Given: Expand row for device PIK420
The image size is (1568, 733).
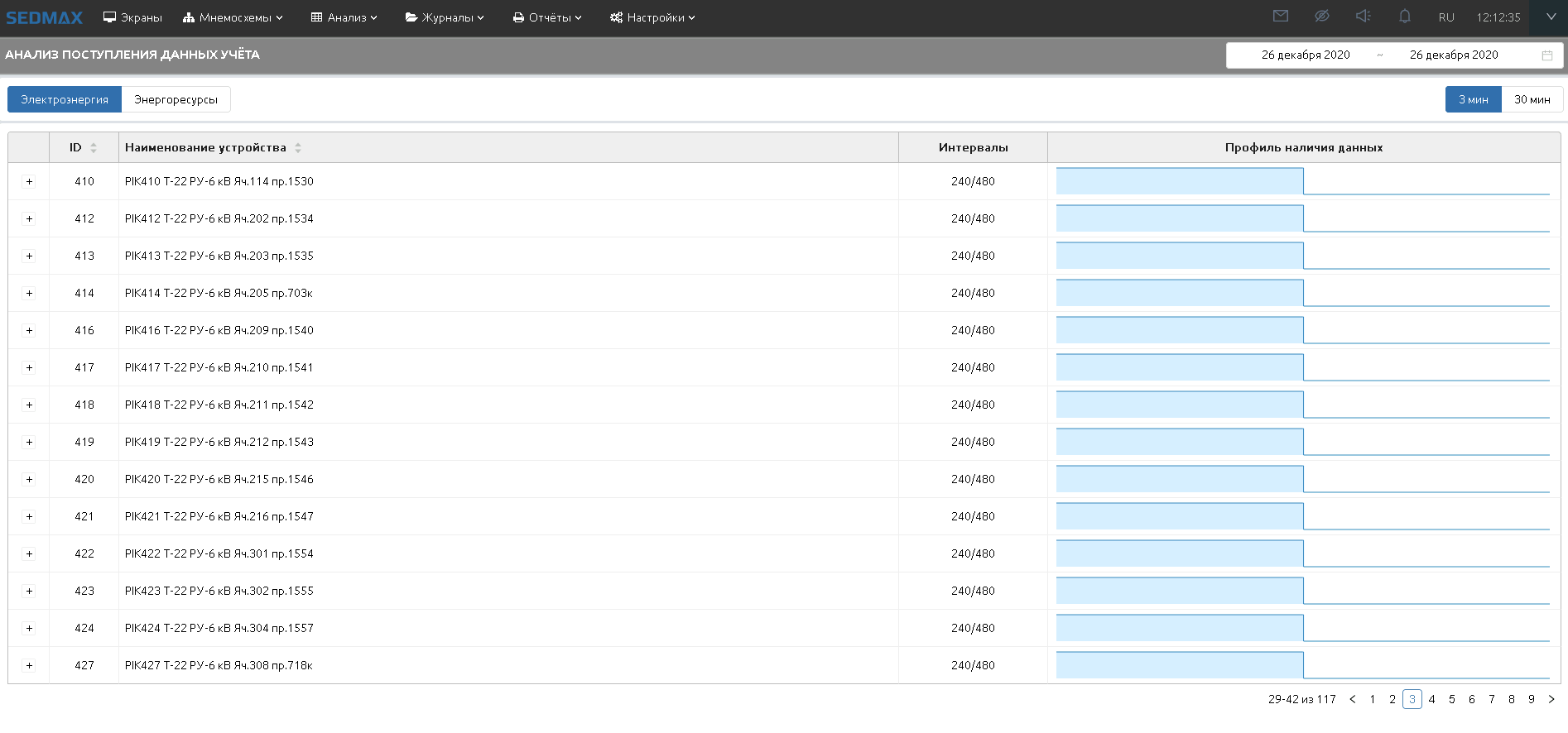Looking at the screenshot, I should point(29,480).
